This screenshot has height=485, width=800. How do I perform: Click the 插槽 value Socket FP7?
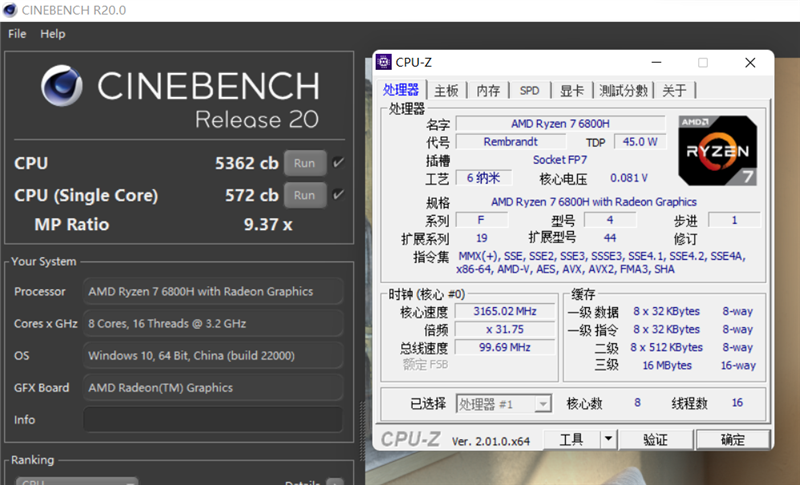tap(560, 160)
